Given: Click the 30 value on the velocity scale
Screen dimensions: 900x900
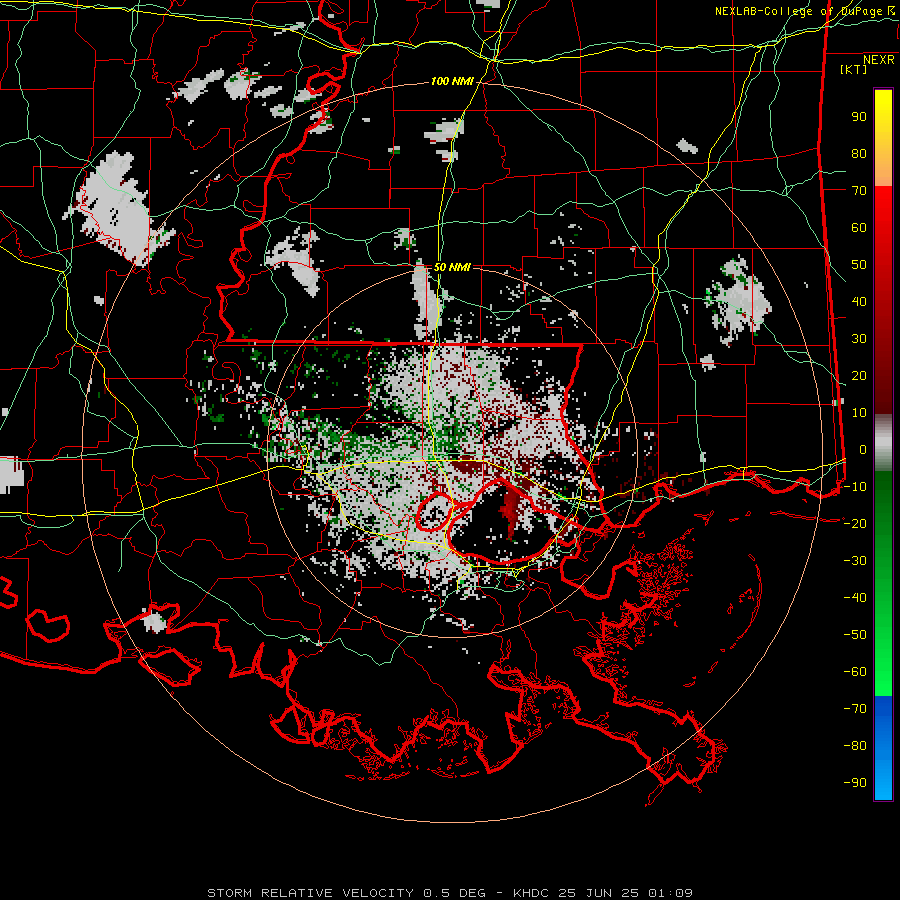Looking at the screenshot, I should click(x=859, y=339).
